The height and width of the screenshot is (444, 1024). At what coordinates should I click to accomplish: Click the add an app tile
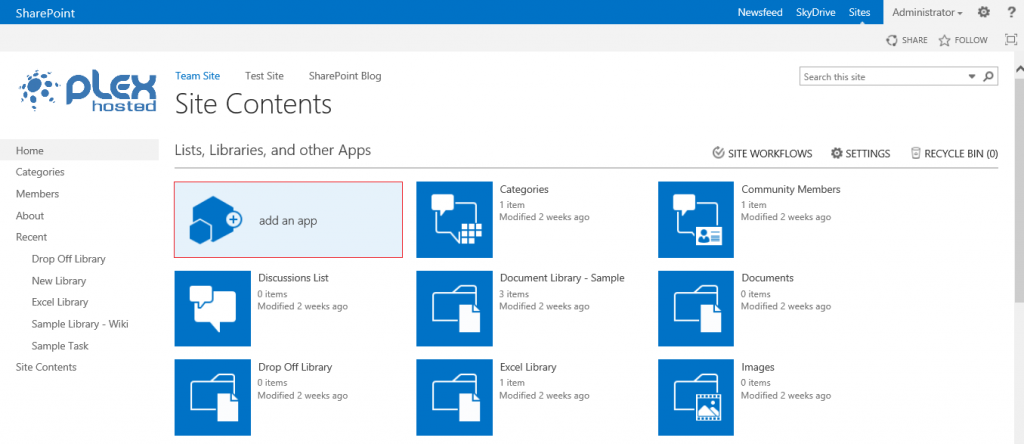point(288,220)
